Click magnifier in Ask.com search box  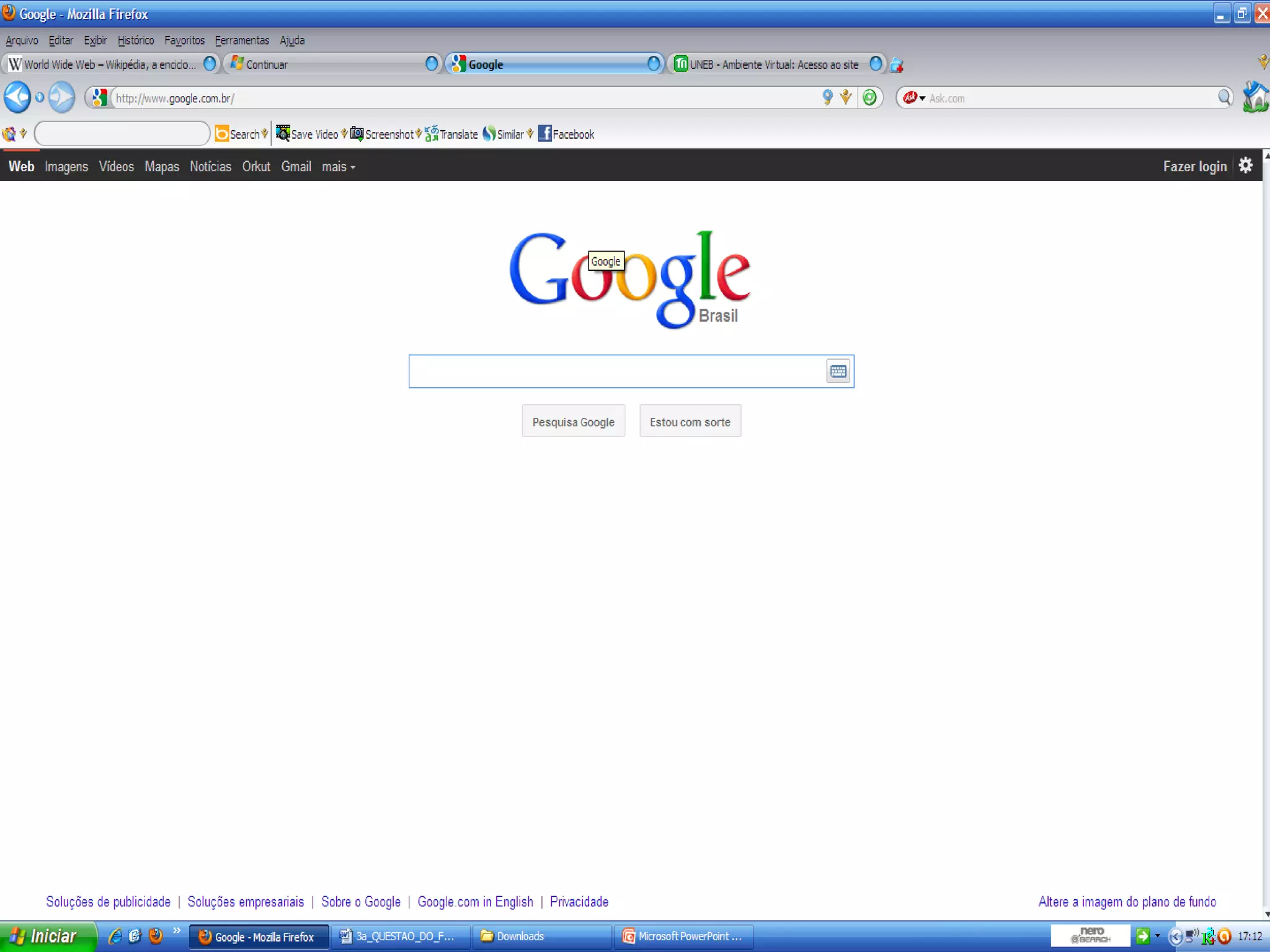point(1223,97)
